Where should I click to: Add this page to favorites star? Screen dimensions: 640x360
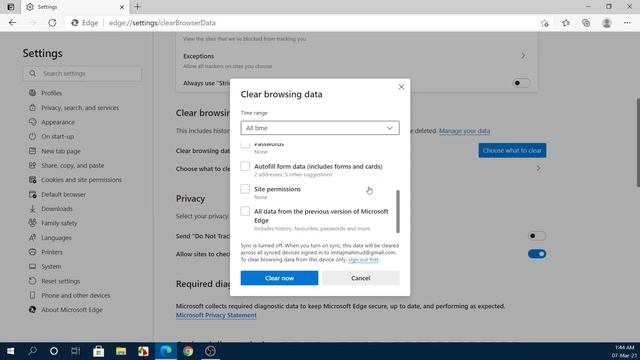(x=544, y=23)
